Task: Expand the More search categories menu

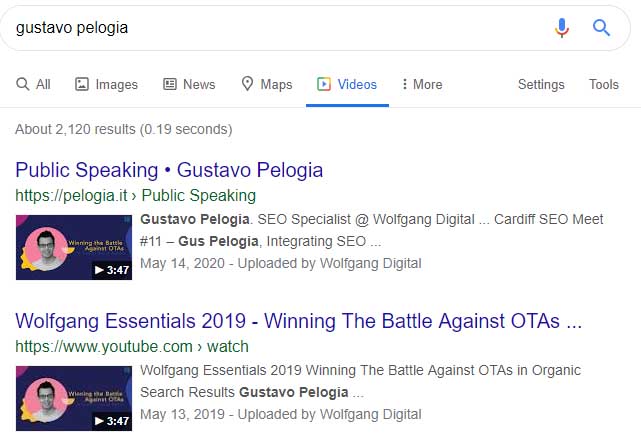Action: click(422, 84)
